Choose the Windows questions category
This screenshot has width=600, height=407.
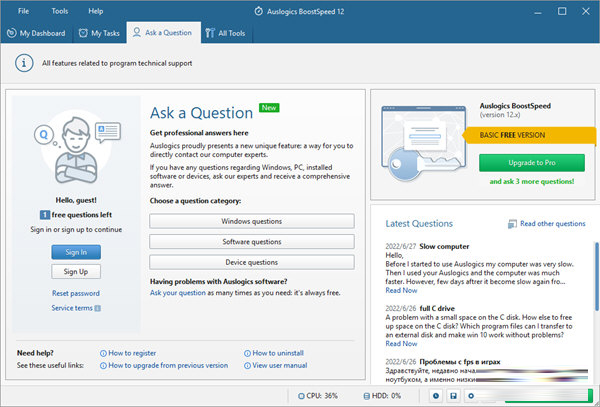250,220
